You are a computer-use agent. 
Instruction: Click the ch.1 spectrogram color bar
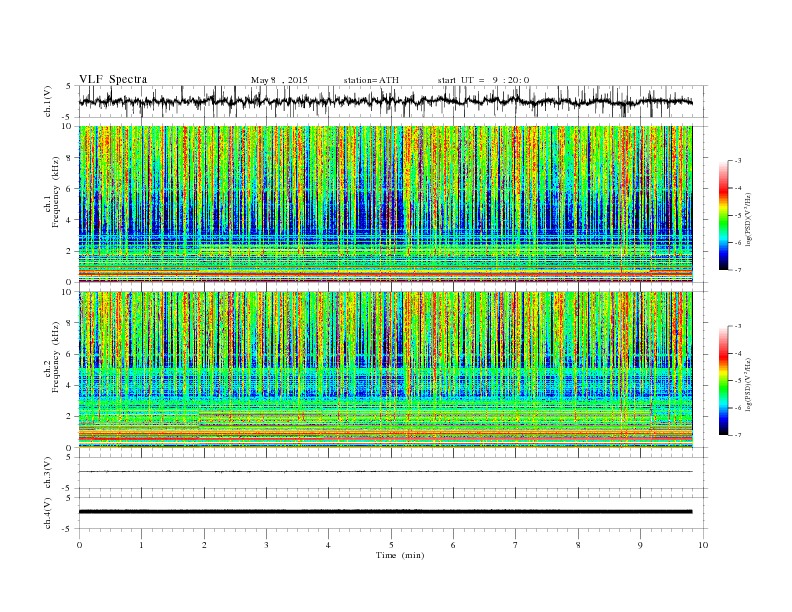[x=723, y=216]
